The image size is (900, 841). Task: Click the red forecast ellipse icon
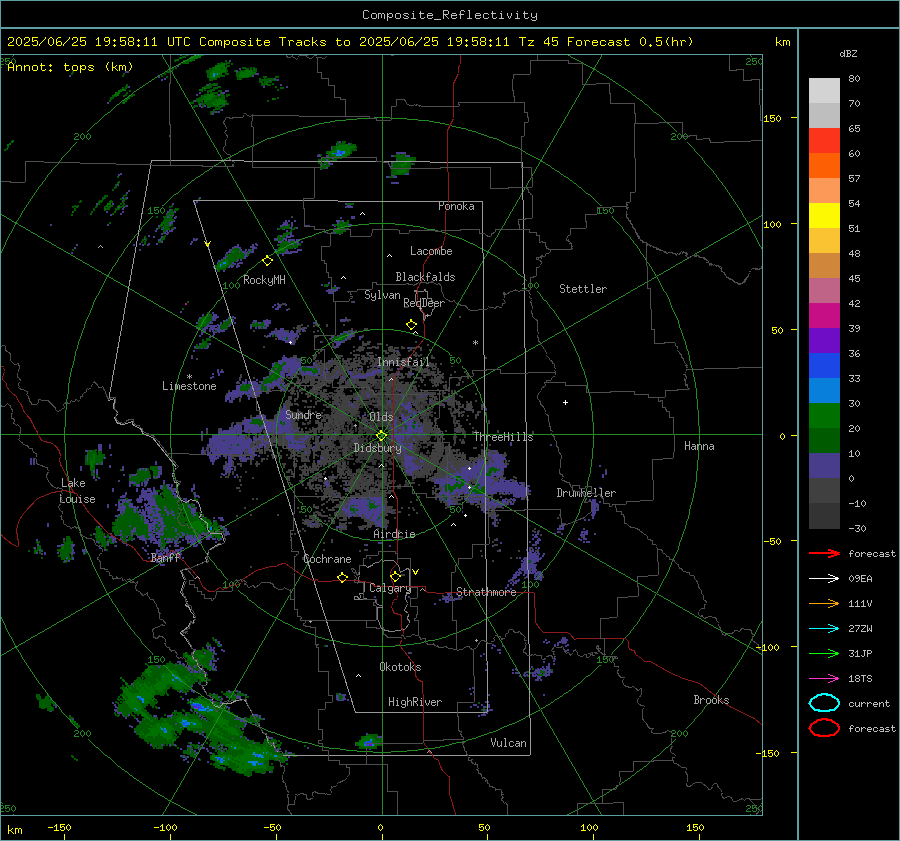(824, 728)
